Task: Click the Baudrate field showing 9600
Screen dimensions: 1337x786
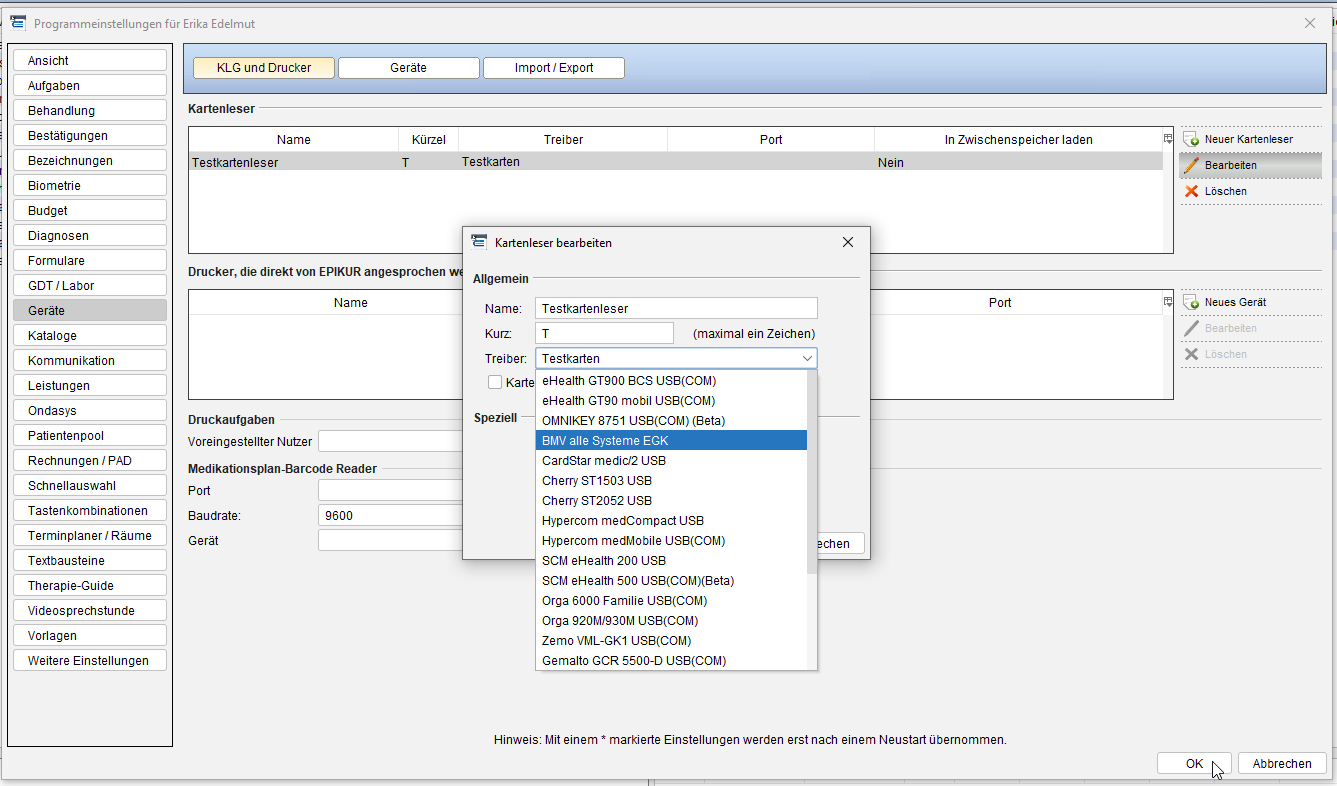Action: 390,516
